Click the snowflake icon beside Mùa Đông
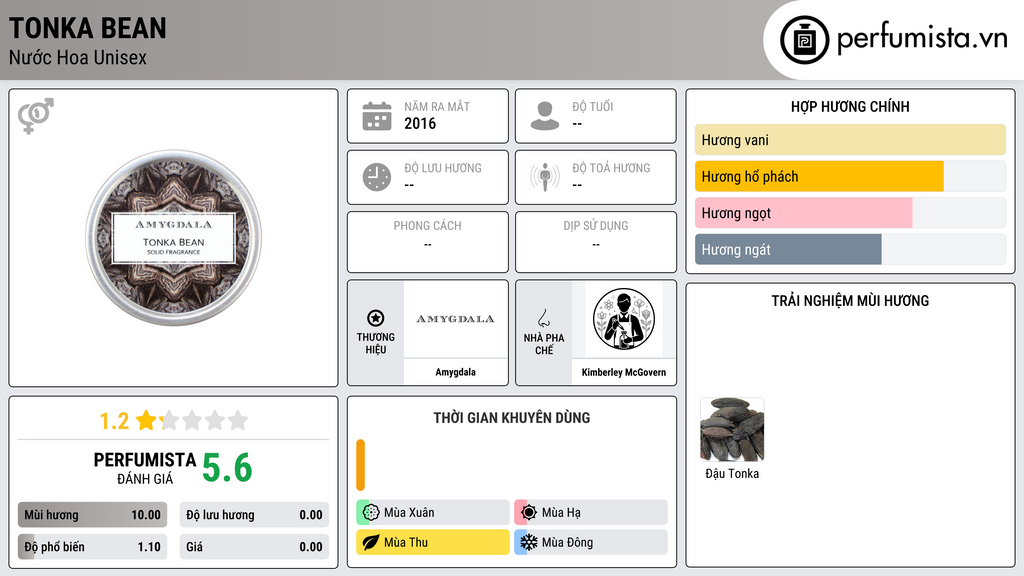Image resolution: width=1024 pixels, height=576 pixels. (529, 542)
